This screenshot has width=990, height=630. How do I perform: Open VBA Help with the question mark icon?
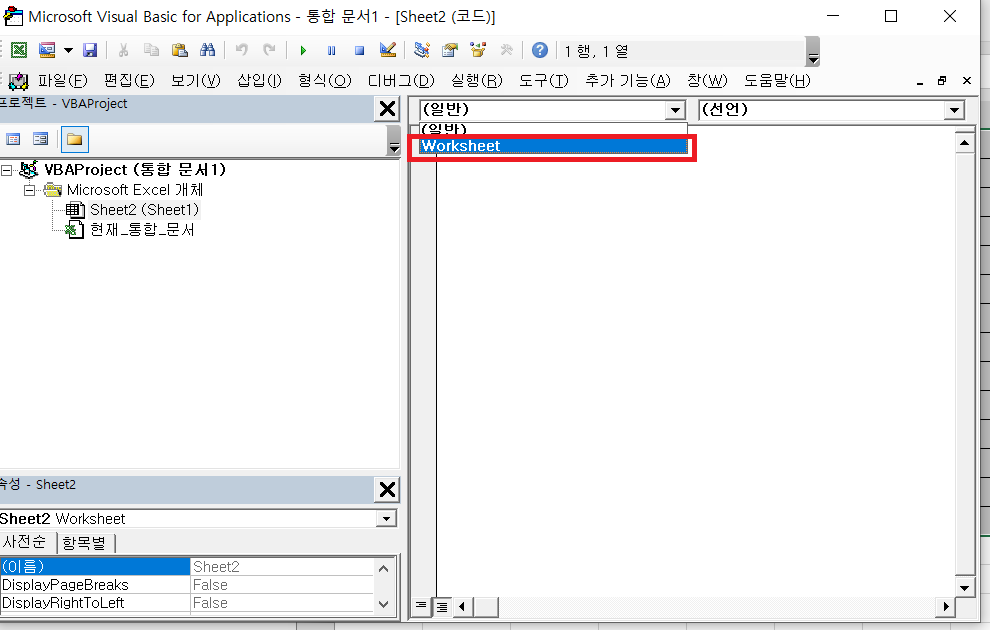click(x=540, y=50)
